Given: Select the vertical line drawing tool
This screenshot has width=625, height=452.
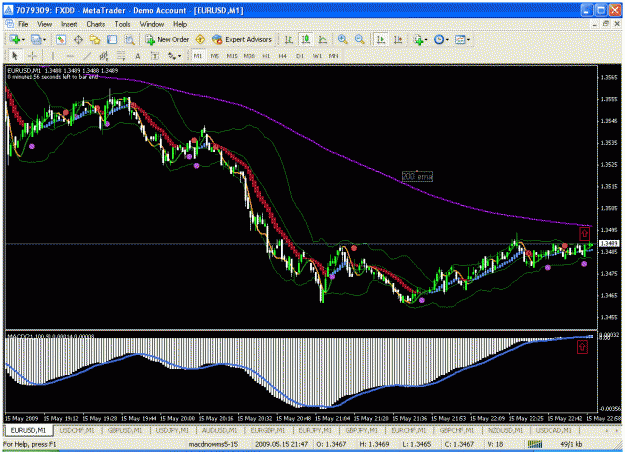Looking at the screenshot, I should (52, 56).
